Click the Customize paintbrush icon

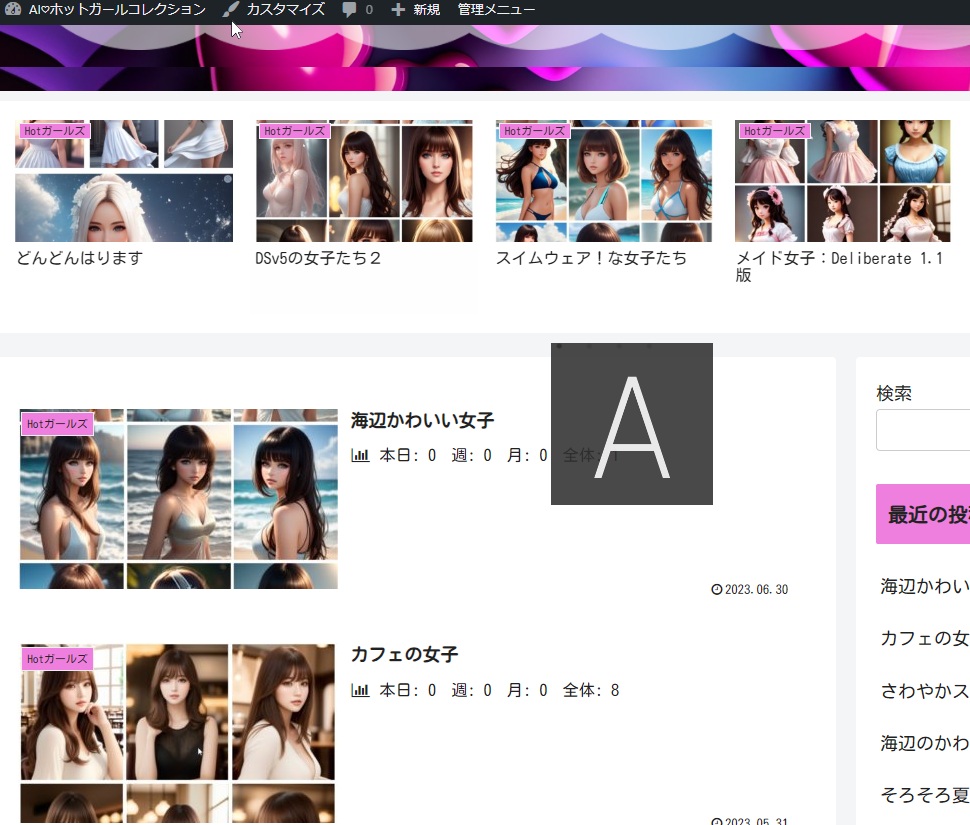coord(230,9)
